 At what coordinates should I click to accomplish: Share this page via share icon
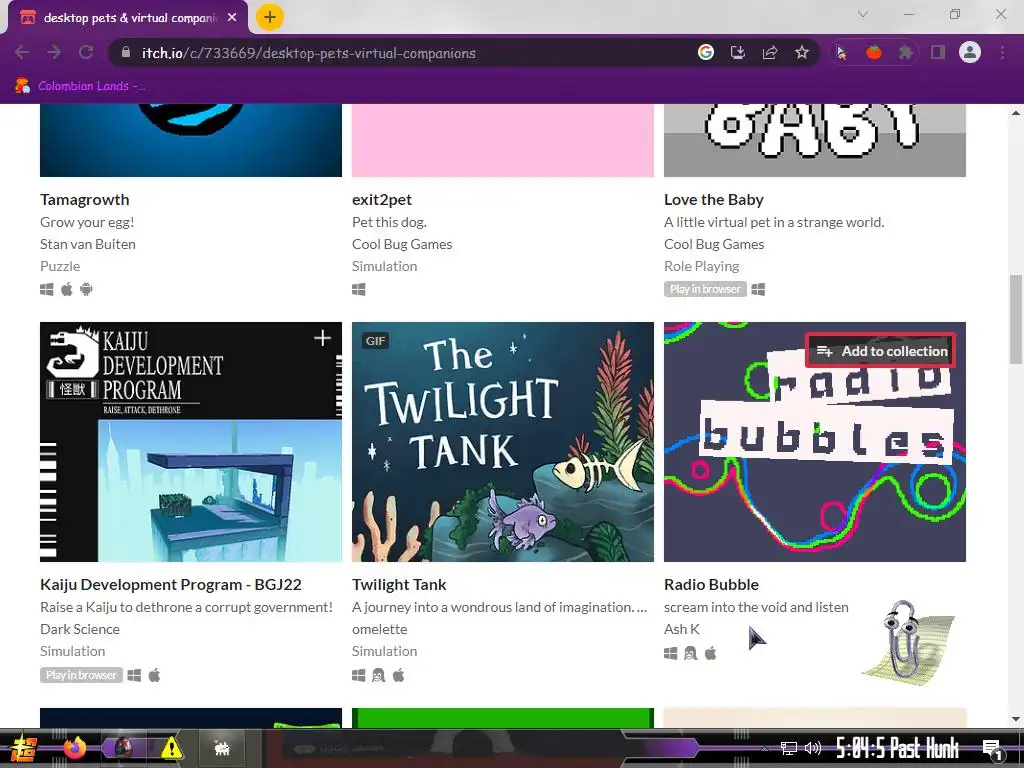pos(770,52)
